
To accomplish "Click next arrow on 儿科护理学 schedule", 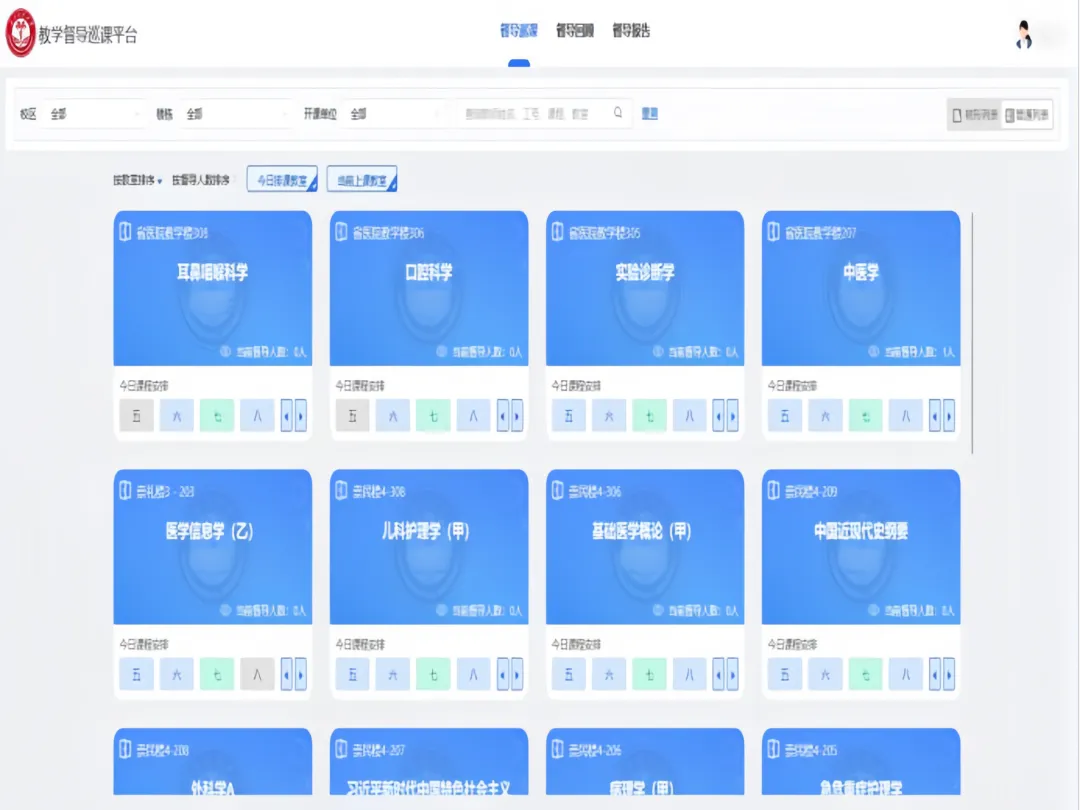I will coord(517,674).
